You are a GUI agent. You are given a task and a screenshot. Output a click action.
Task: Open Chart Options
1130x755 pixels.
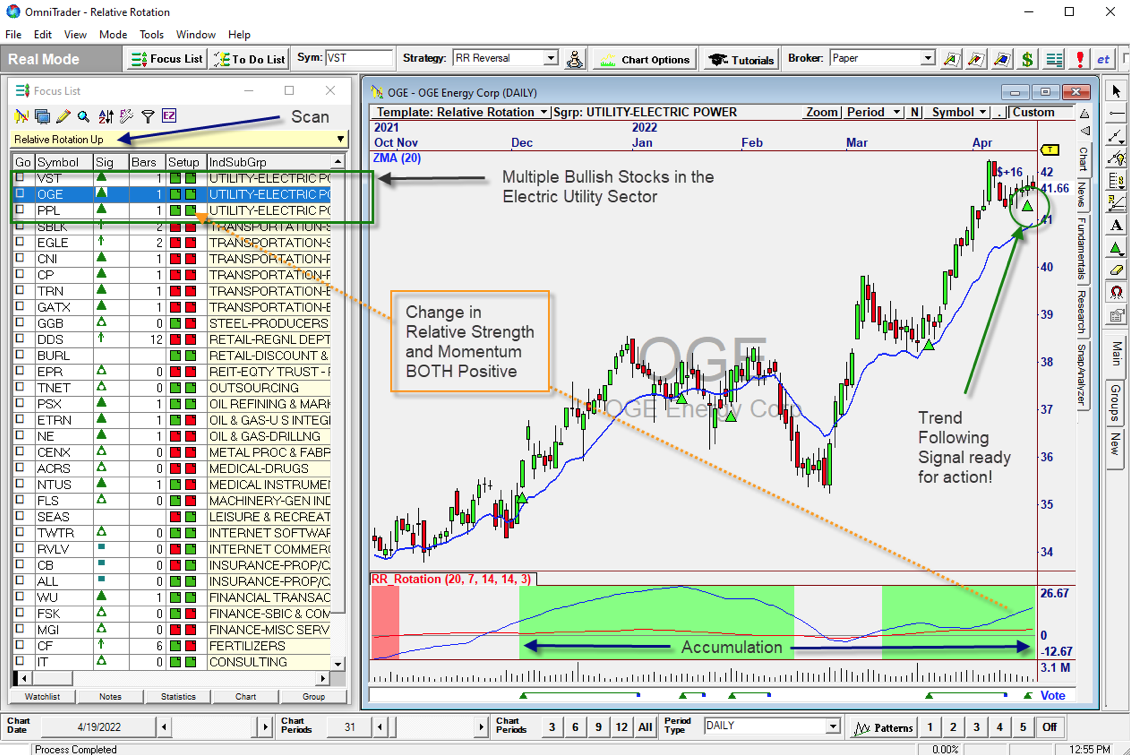point(645,59)
